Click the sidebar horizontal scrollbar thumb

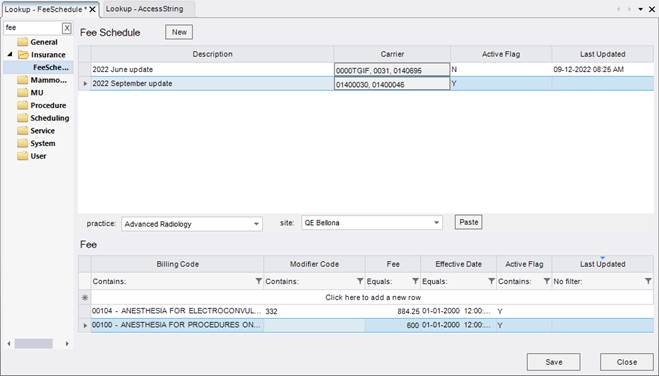coord(34,344)
